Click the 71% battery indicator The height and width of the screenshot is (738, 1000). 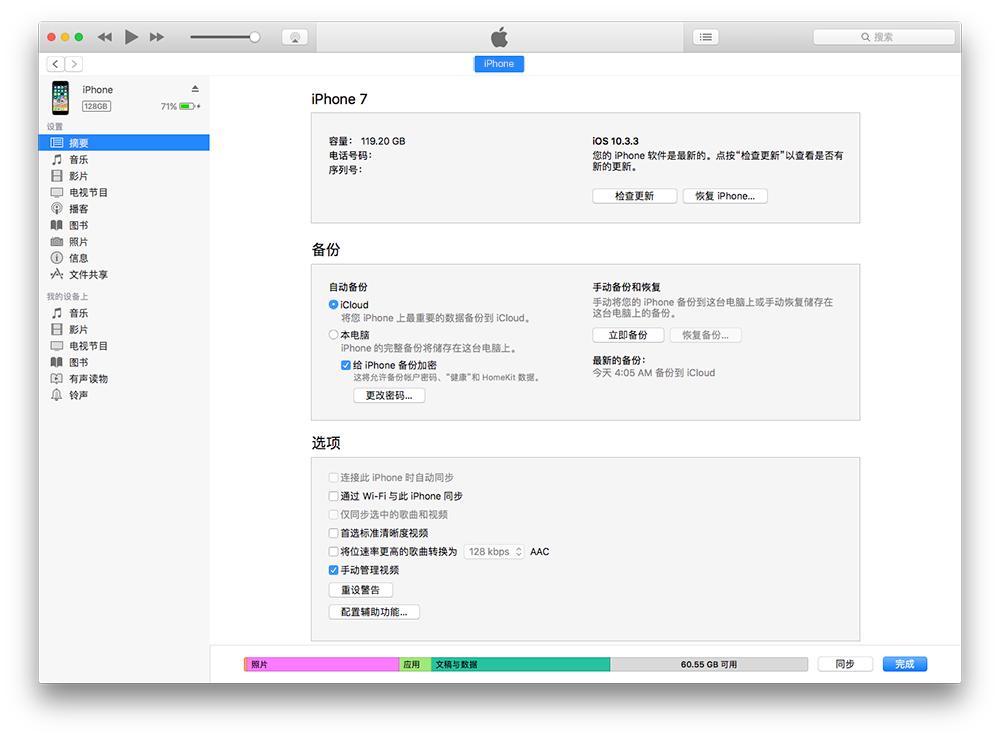[x=180, y=107]
